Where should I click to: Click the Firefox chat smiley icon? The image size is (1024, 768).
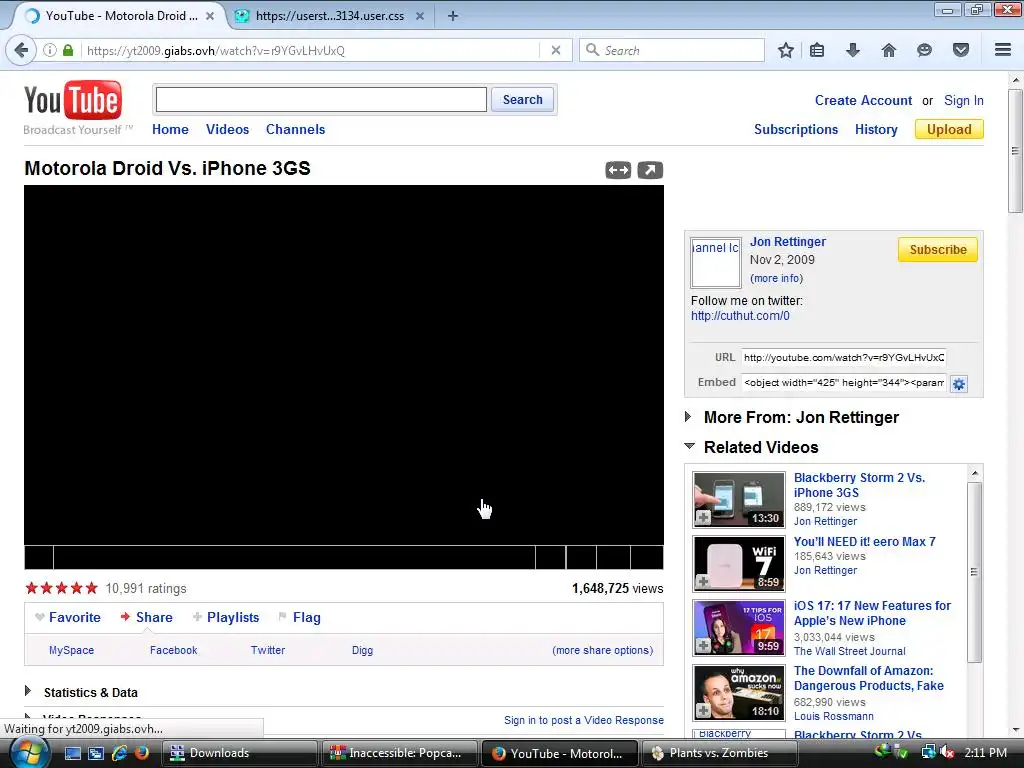click(x=924, y=50)
